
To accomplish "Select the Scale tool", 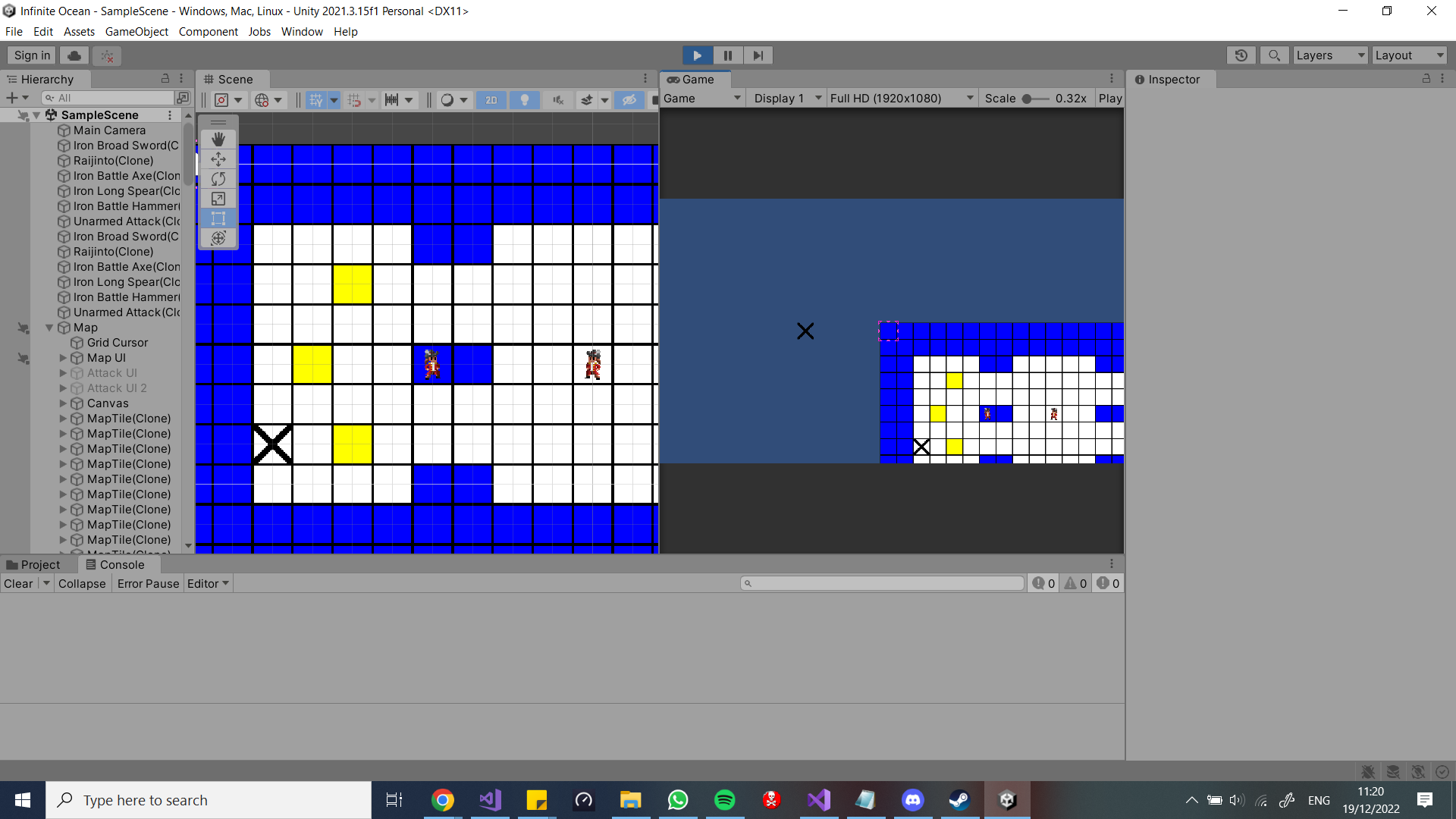I will (218, 199).
